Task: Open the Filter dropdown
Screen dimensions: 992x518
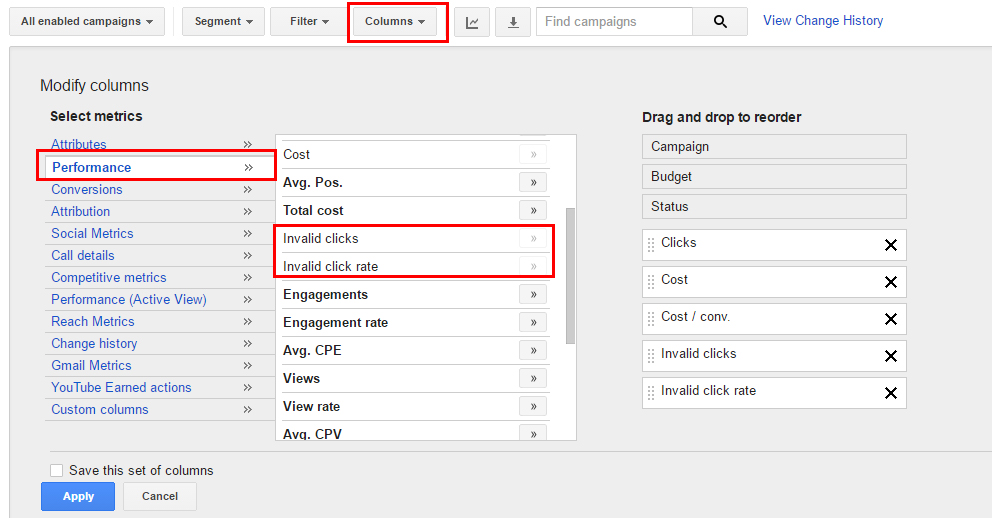Action: [x=309, y=22]
